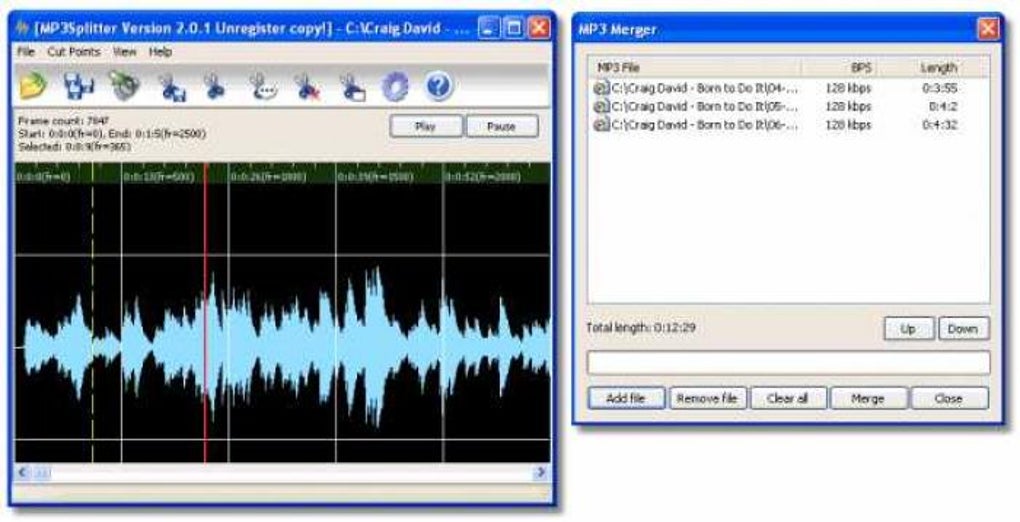The height and width of the screenshot is (522, 1020).
Task: Click the 128 kbps cell of the 04- row
Action: (x=848, y=88)
